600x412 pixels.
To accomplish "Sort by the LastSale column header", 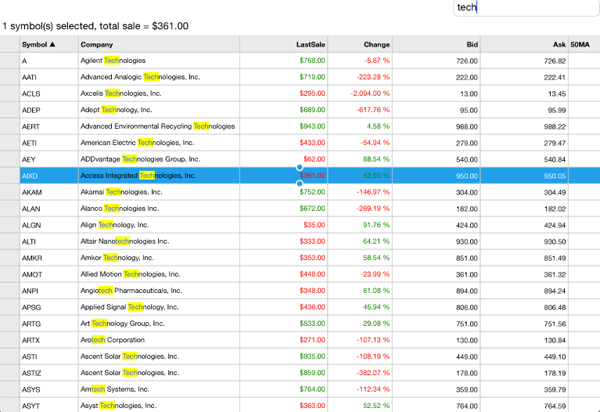I will tap(284, 44).
